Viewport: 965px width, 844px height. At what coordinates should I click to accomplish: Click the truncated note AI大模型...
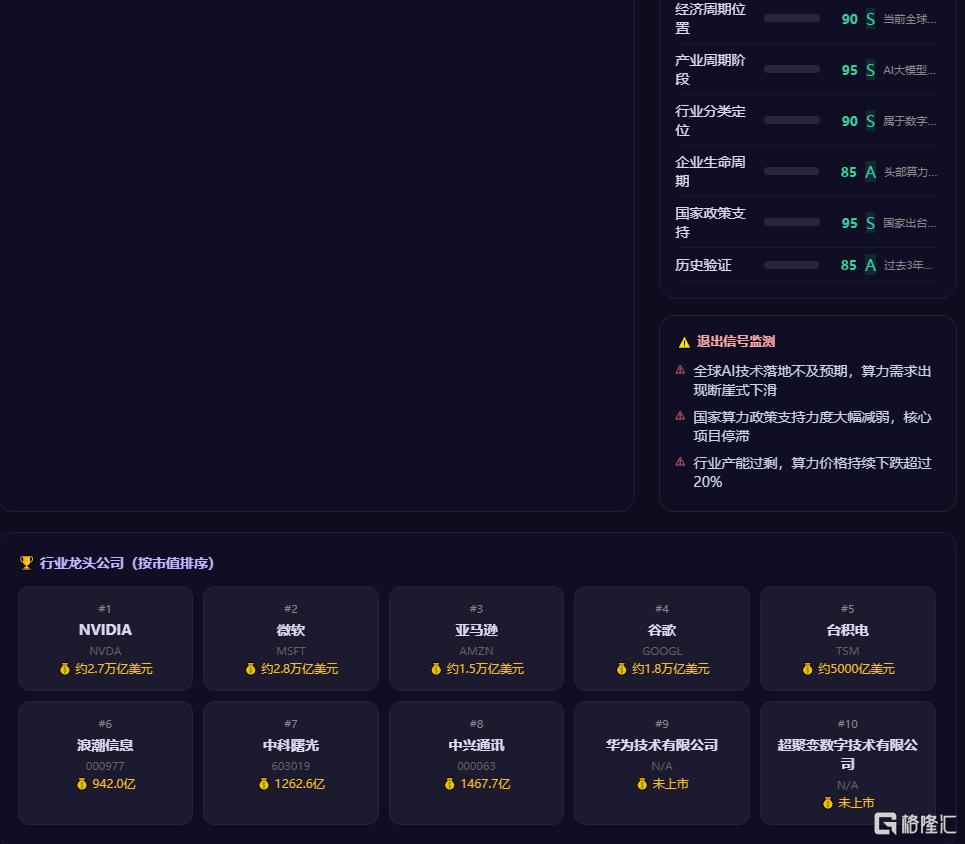coord(910,70)
